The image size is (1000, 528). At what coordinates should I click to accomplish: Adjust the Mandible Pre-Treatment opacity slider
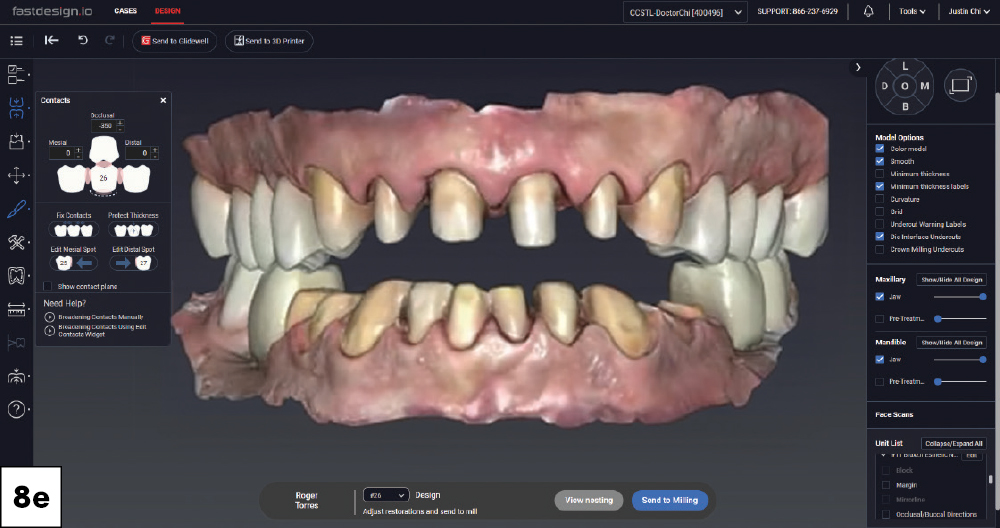(x=960, y=381)
